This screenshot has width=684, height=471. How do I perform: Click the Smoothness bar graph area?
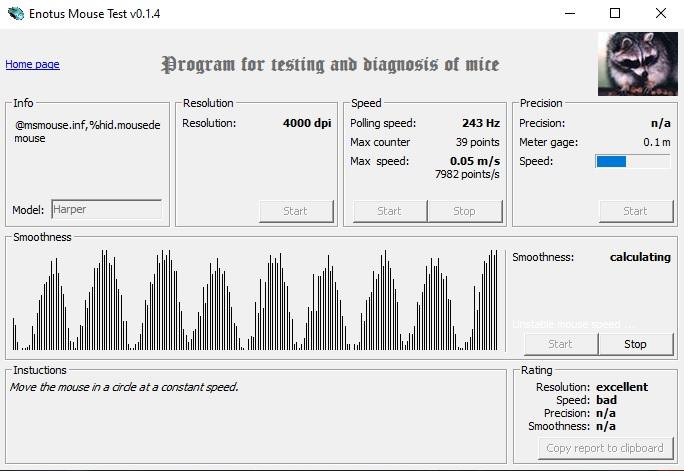(257, 300)
